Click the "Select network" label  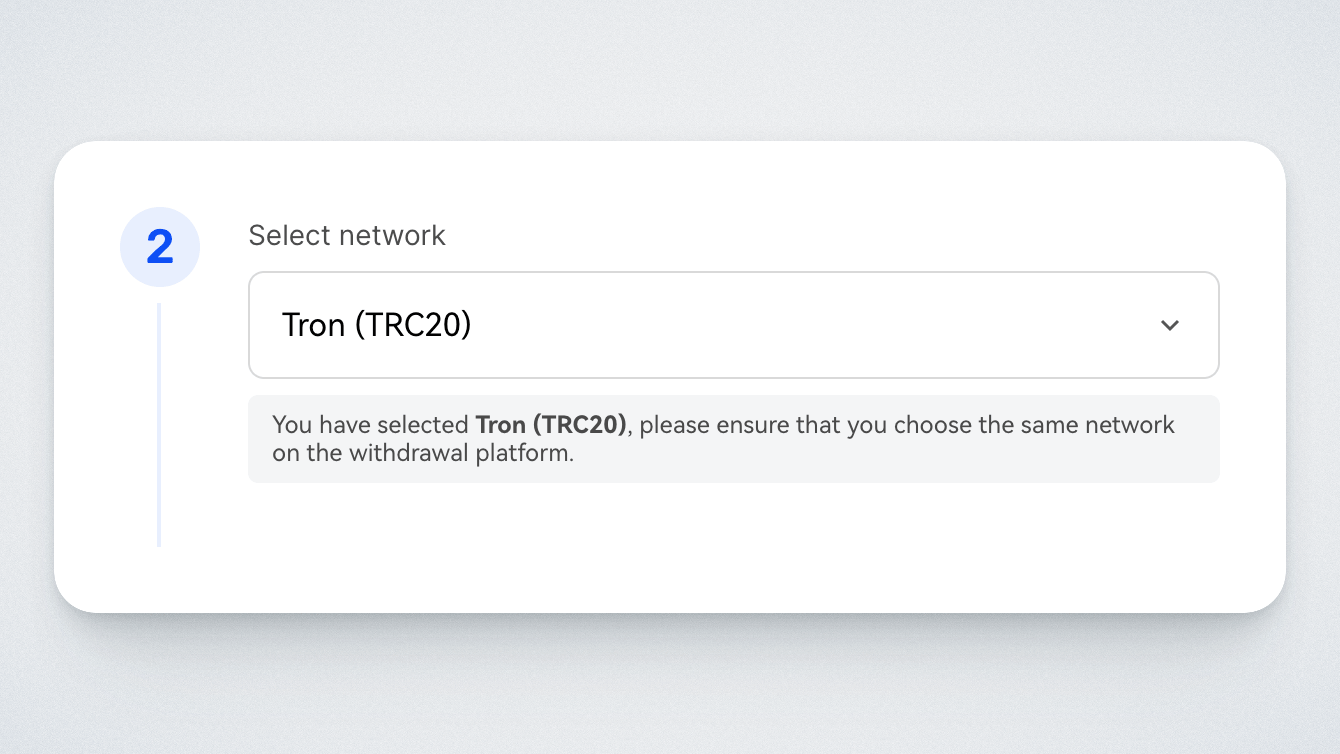[x=347, y=235]
